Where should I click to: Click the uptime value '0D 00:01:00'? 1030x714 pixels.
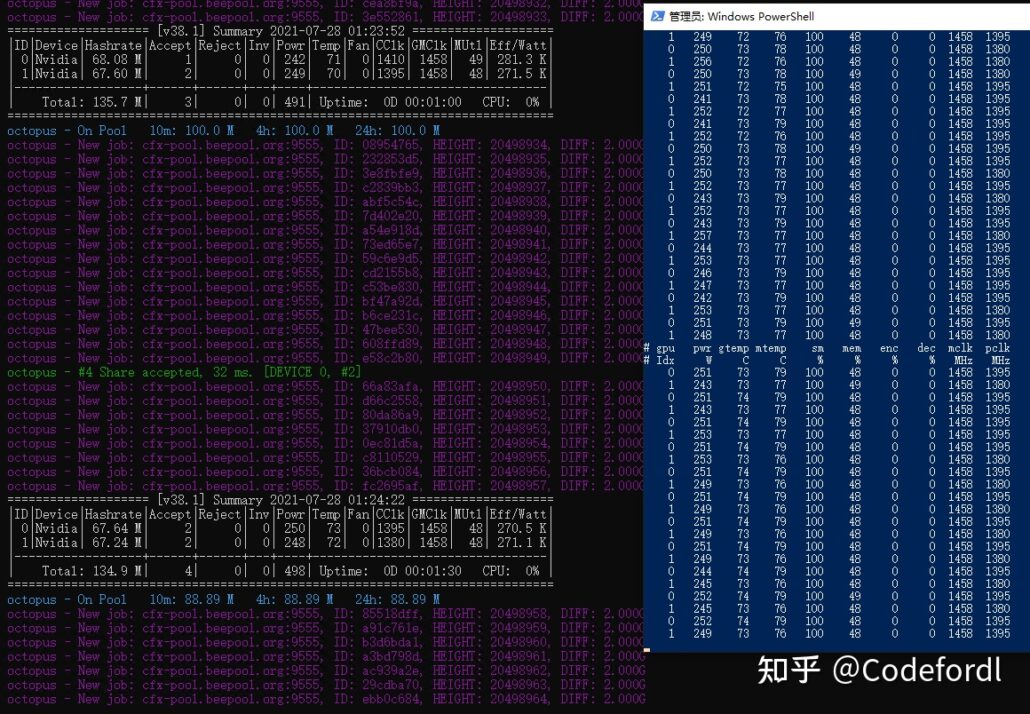[x=422, y=102]
